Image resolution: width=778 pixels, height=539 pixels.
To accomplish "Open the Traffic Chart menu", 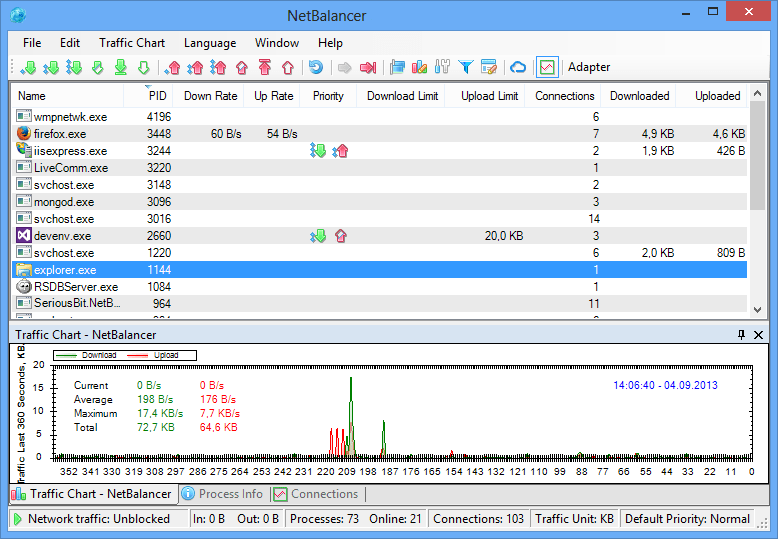I will 132,43.
